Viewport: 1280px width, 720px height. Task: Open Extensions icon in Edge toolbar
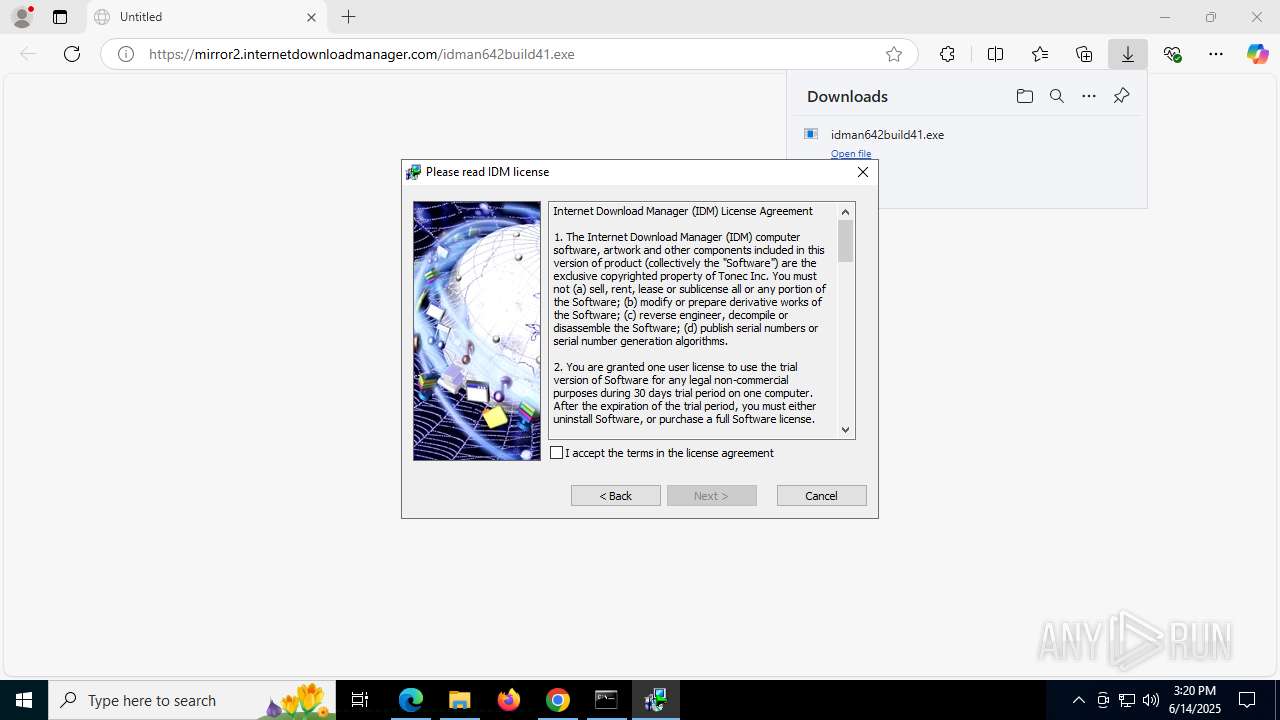[x=947, y=54]
